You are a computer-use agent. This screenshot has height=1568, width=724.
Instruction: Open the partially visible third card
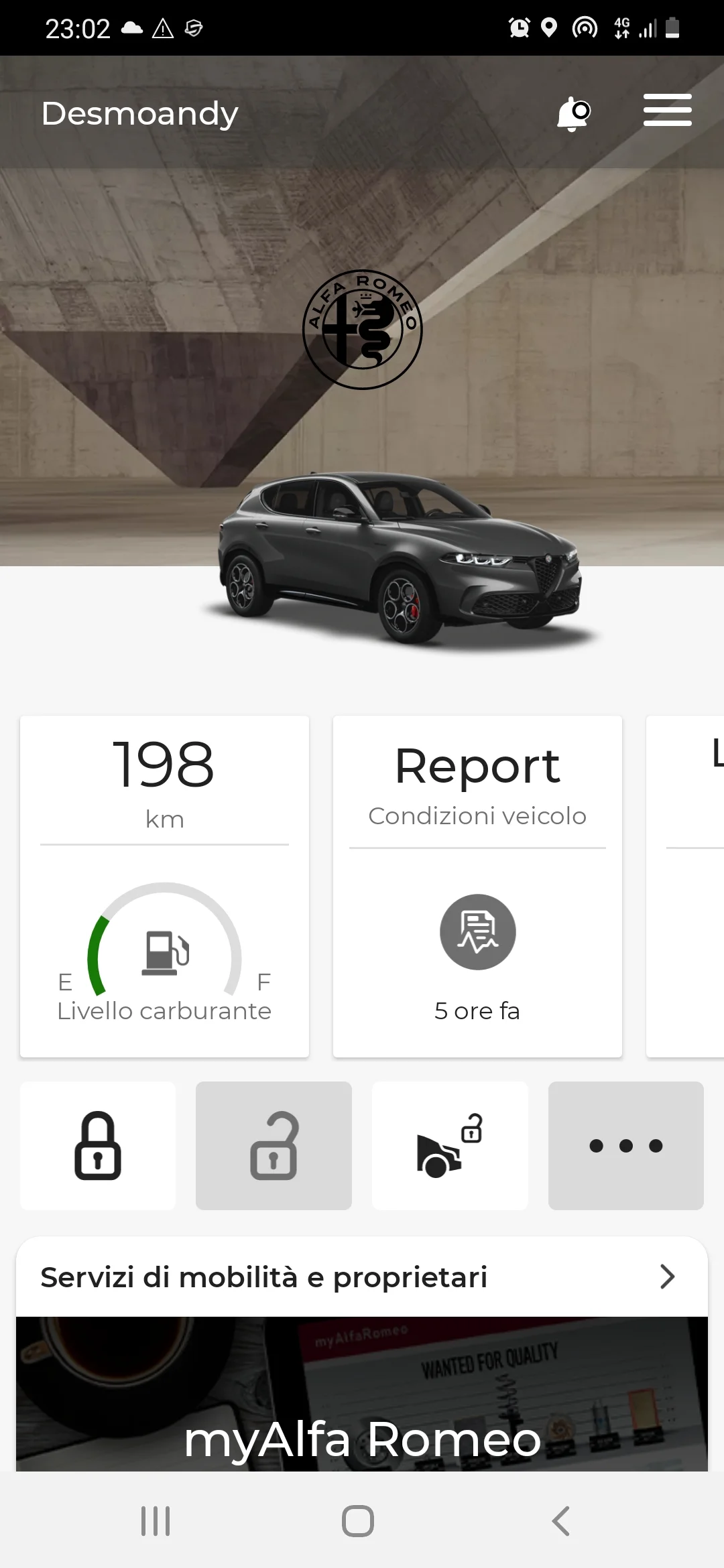(685, 887)
